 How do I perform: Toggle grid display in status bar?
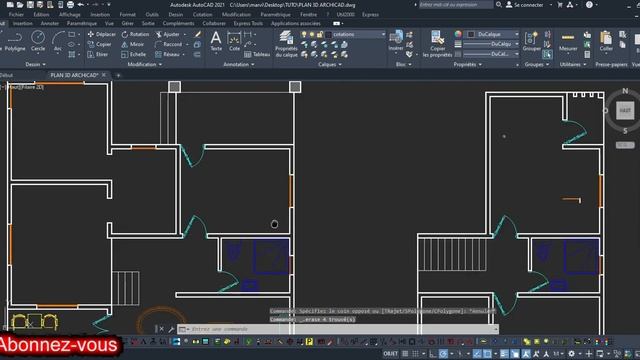click(x=405, y=354)
